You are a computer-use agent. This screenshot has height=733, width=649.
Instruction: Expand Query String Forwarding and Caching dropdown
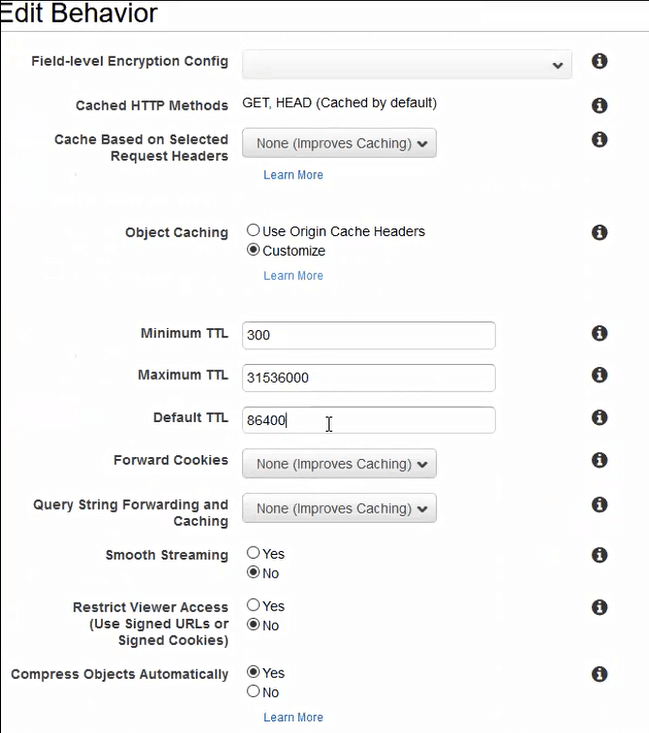coord(339,508)
